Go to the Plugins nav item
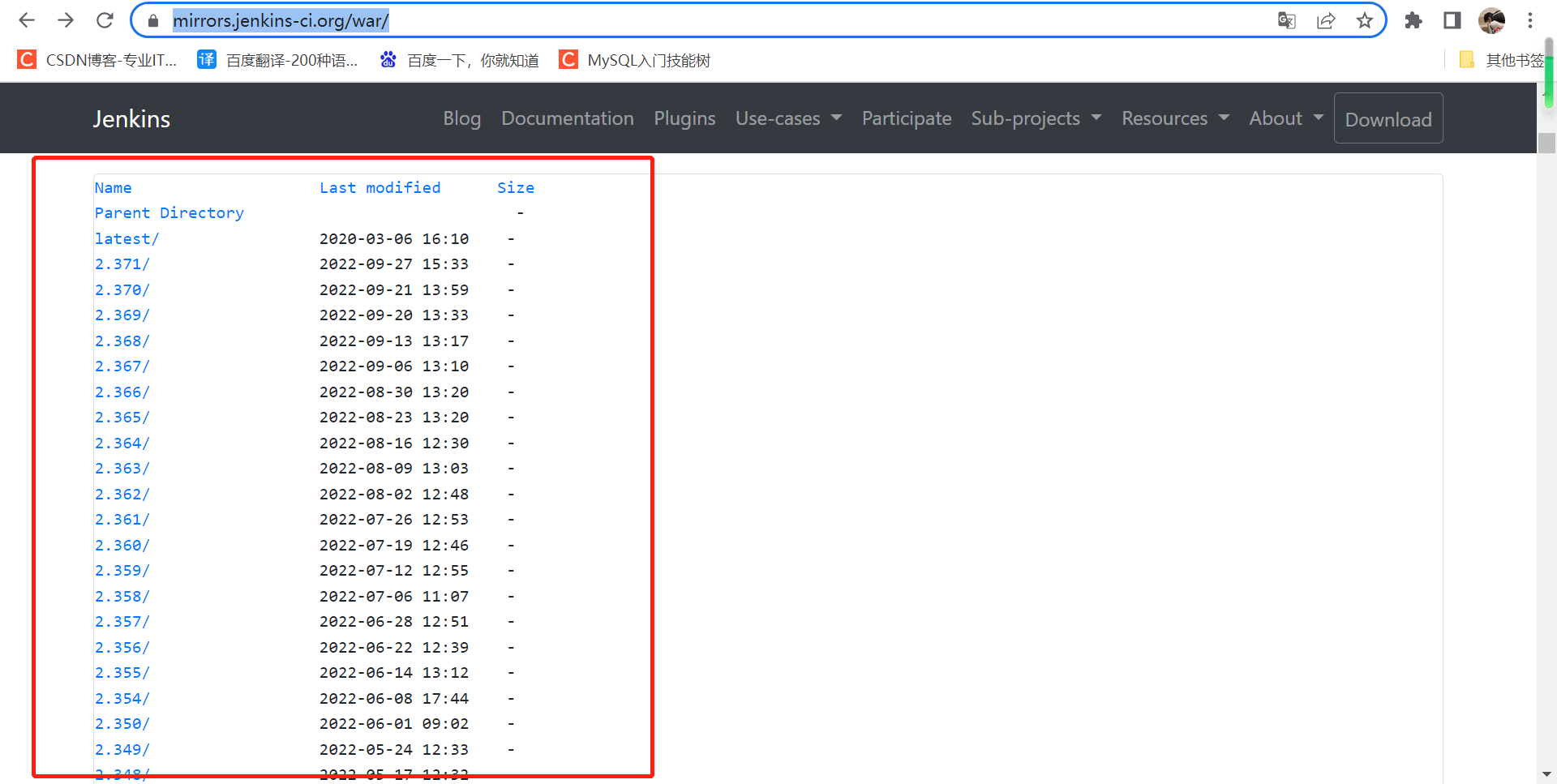The image size is (1557, 784). 684,118
